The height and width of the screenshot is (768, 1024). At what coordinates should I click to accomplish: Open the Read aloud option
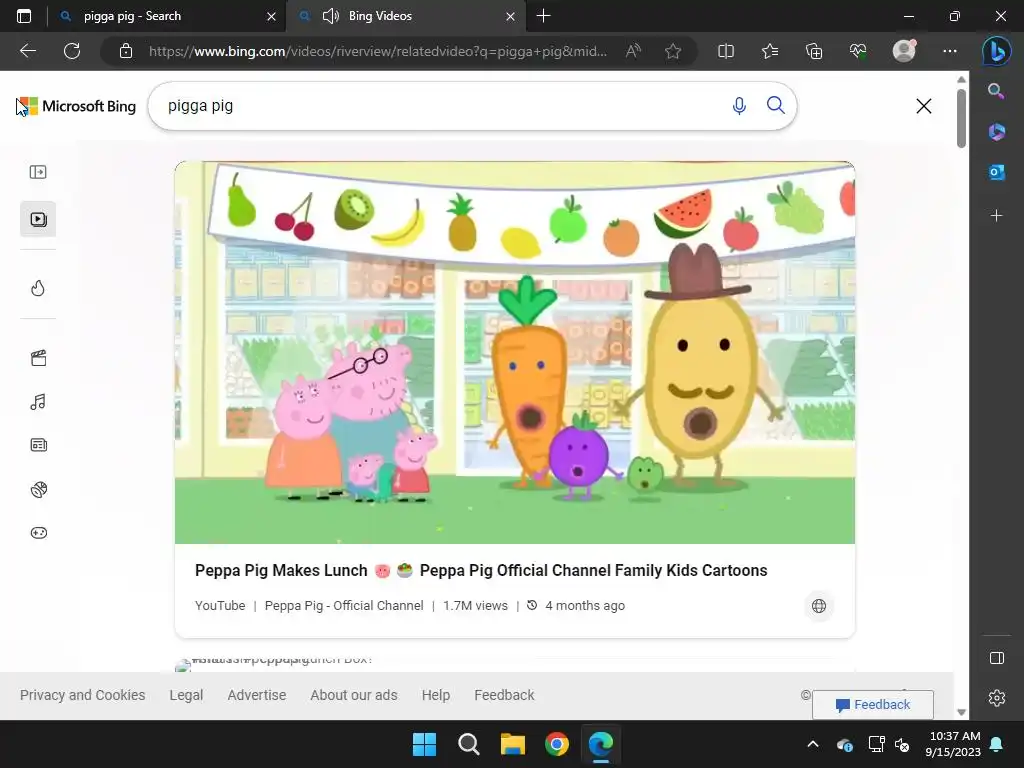click(x=633, y=51)
